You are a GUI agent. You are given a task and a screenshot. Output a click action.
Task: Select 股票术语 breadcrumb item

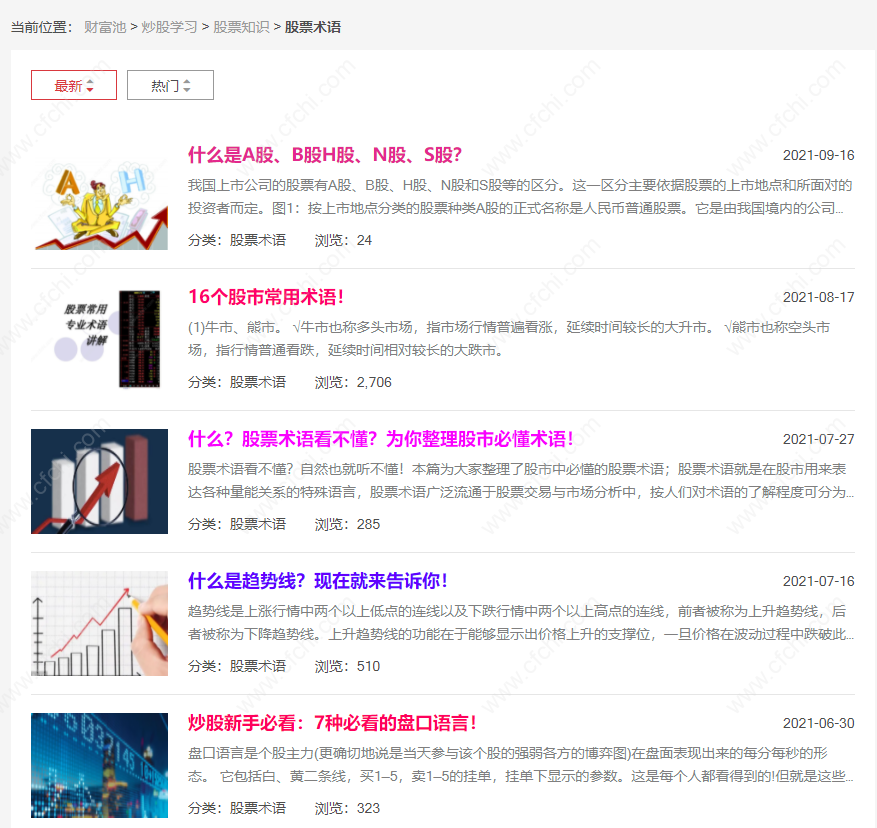313,27
